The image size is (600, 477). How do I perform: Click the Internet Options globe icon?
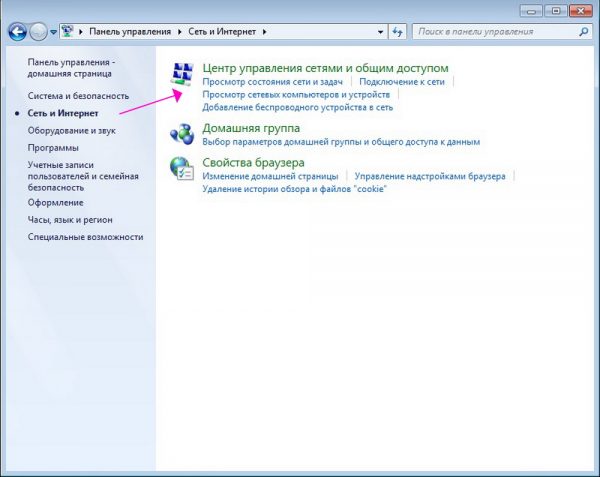tap(182, 168)
